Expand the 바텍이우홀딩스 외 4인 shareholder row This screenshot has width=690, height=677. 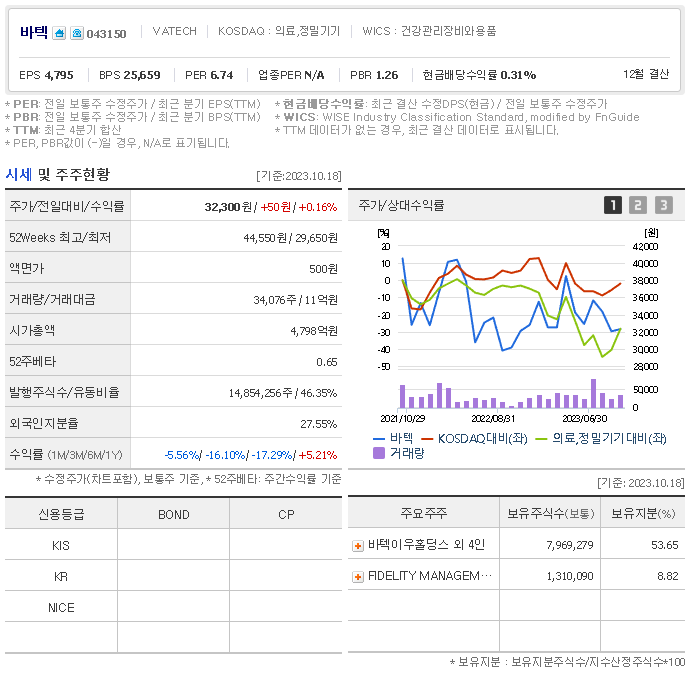click(x=358, y=546)
